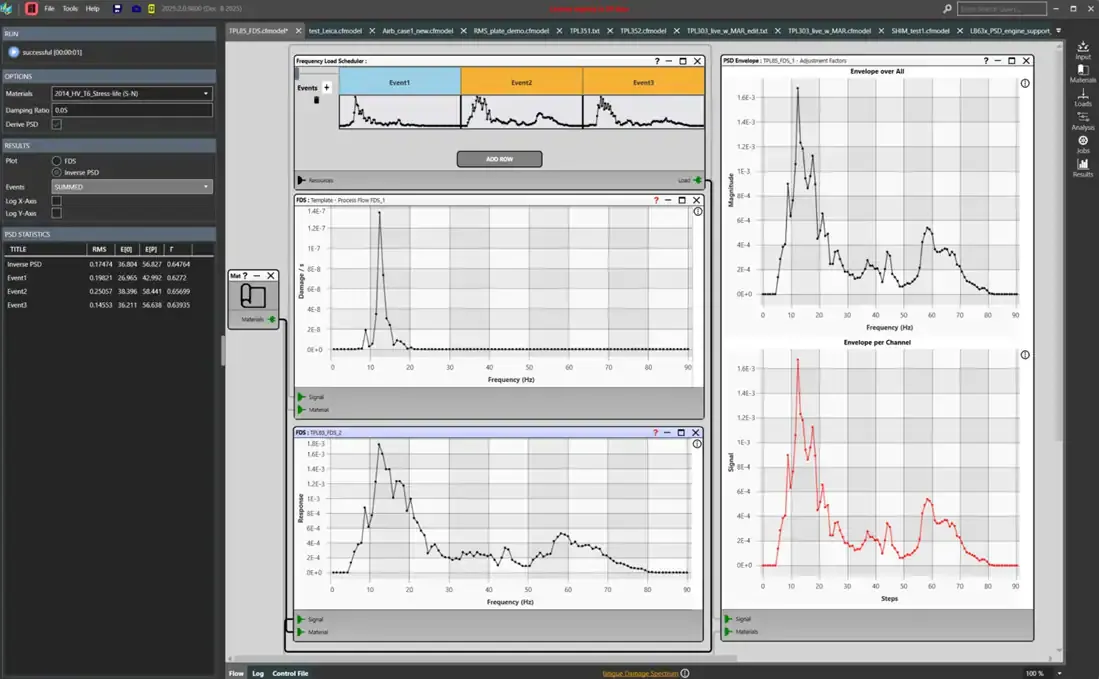Expand the tab overflow list arrow

click(1058, 31)
